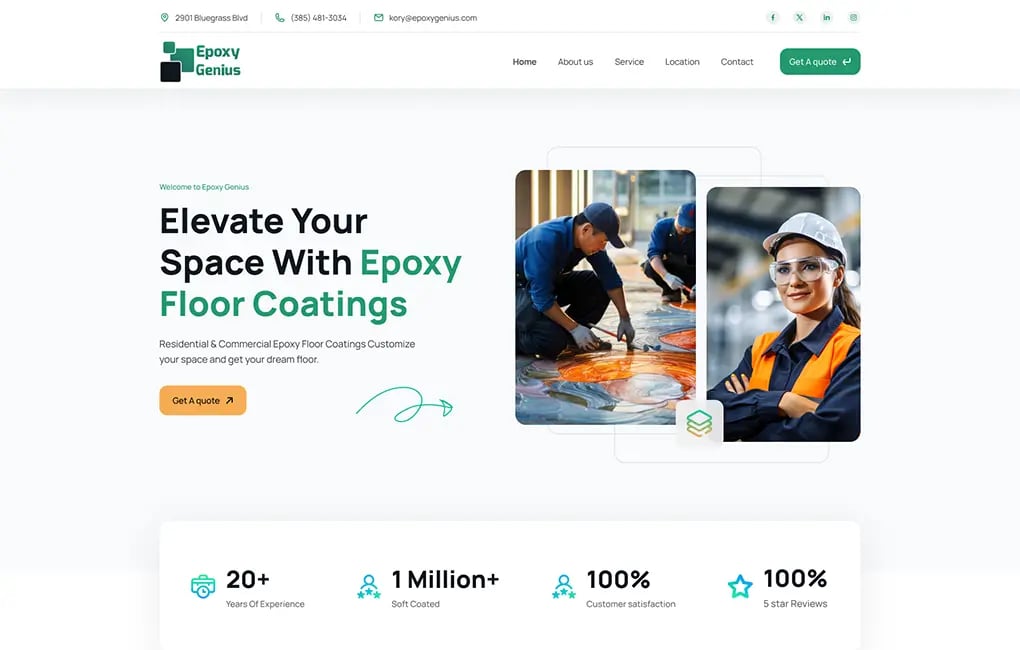Image resolution: width=1020 pixels, height=650 pixels.
Task: Click the phone handset icon
Action: click(x=280, y=18)
